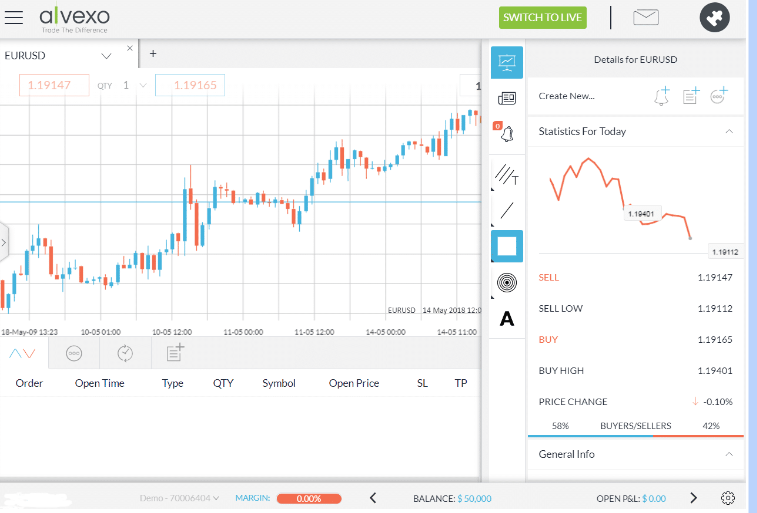Select the rectangle drawing tool
This screenshot has width=757, height=513.
click(x=507, y=246)
